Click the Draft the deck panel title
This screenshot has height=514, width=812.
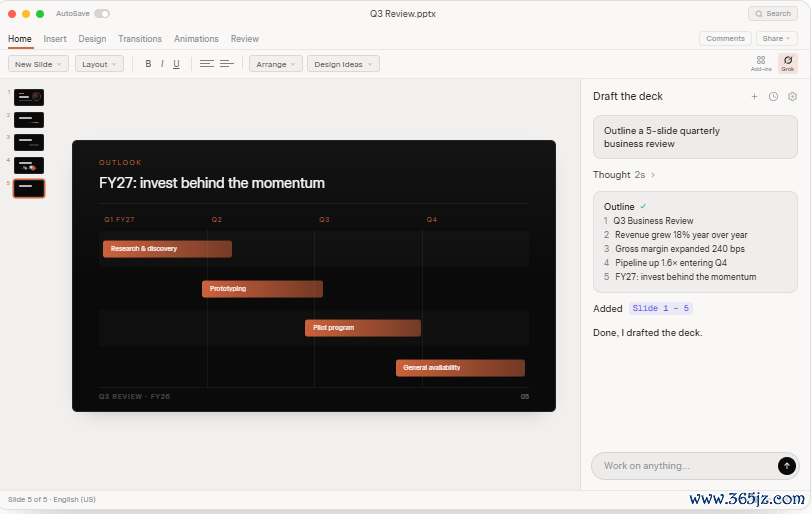628,97
